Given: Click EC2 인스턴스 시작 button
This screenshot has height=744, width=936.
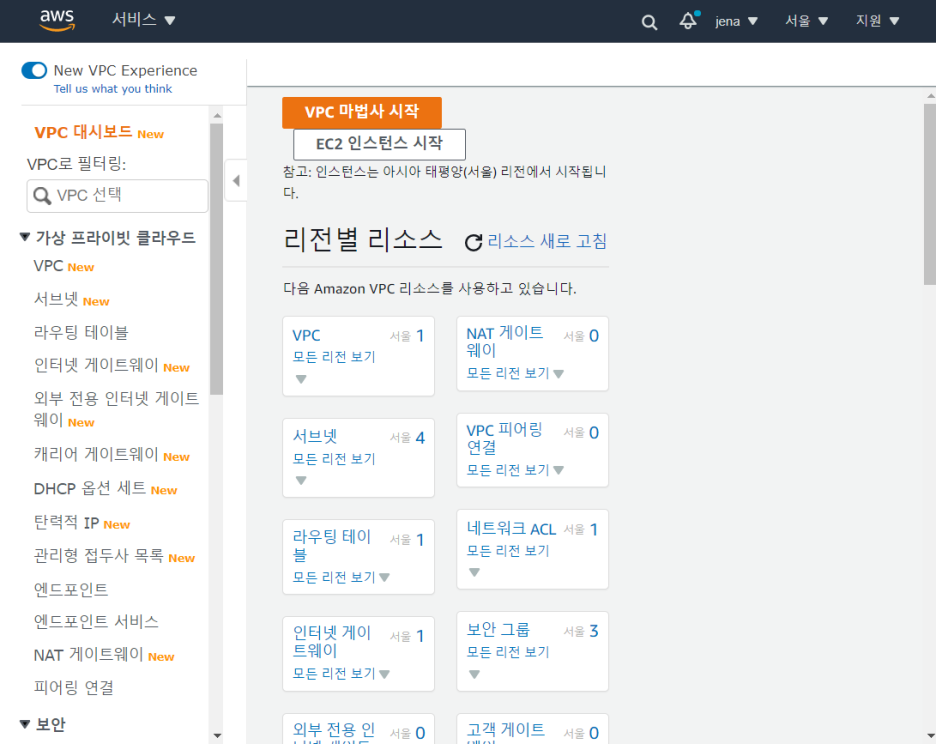Looking at the screenshot, I should (x=379, y=144).
